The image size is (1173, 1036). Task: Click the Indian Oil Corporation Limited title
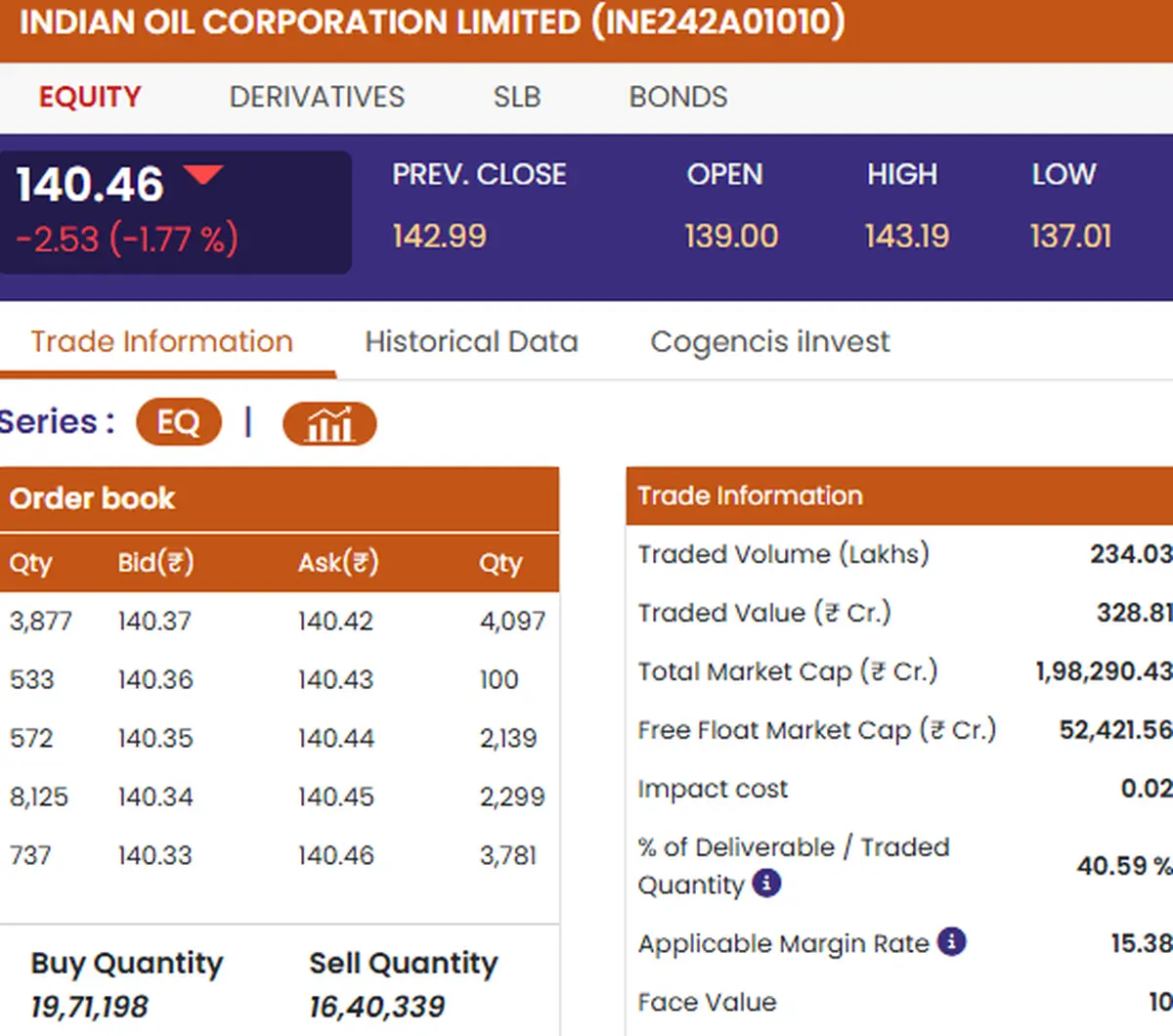(432, 22)
